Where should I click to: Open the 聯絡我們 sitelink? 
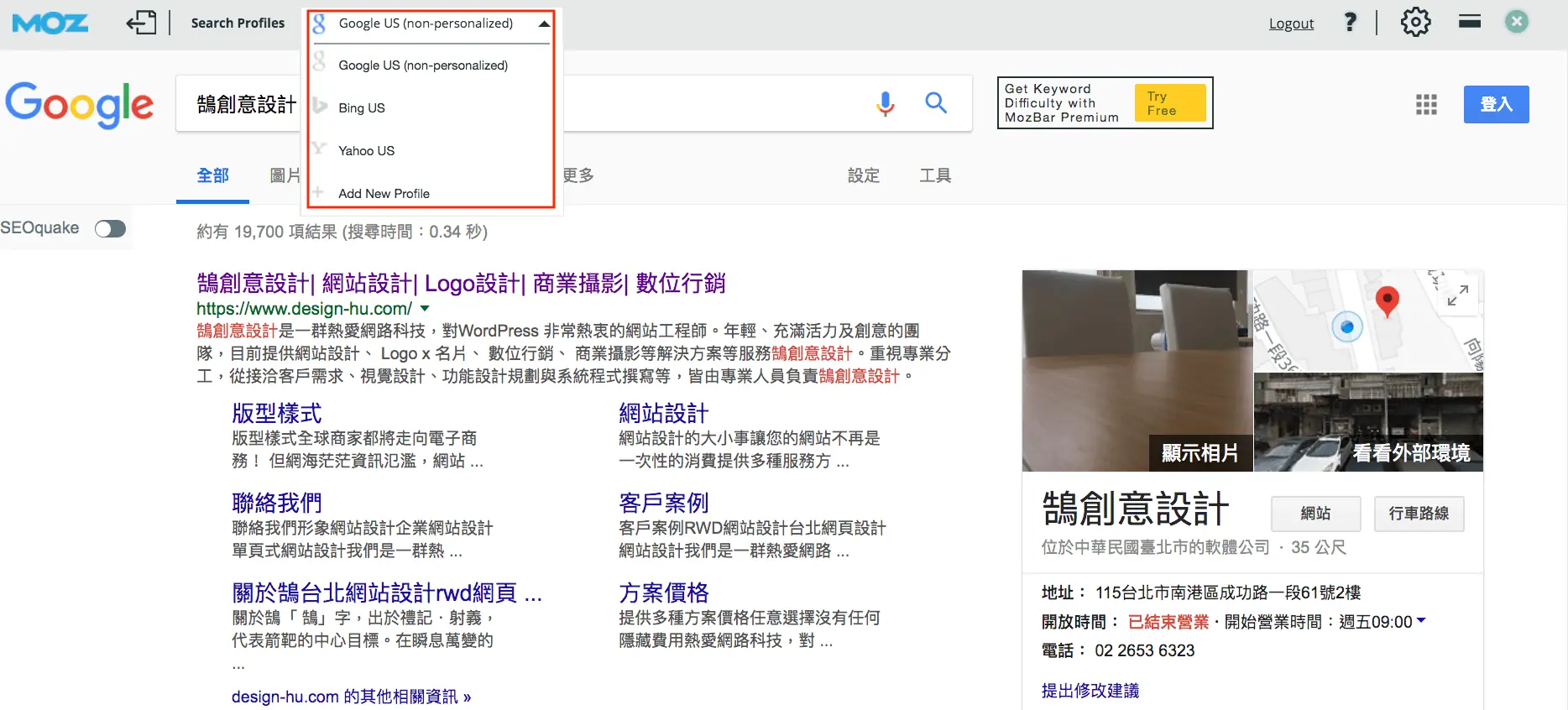pyautogui.click(x=277, y=503)
